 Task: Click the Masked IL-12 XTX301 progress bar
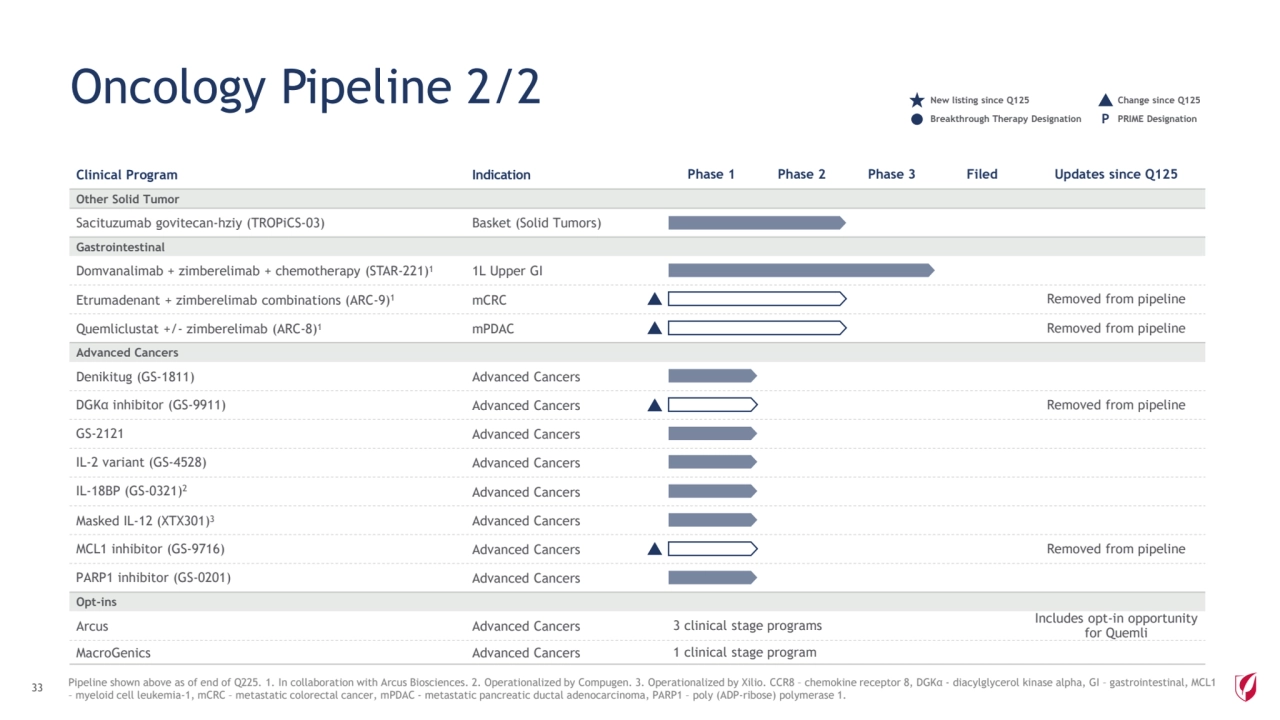pos(712,520)
